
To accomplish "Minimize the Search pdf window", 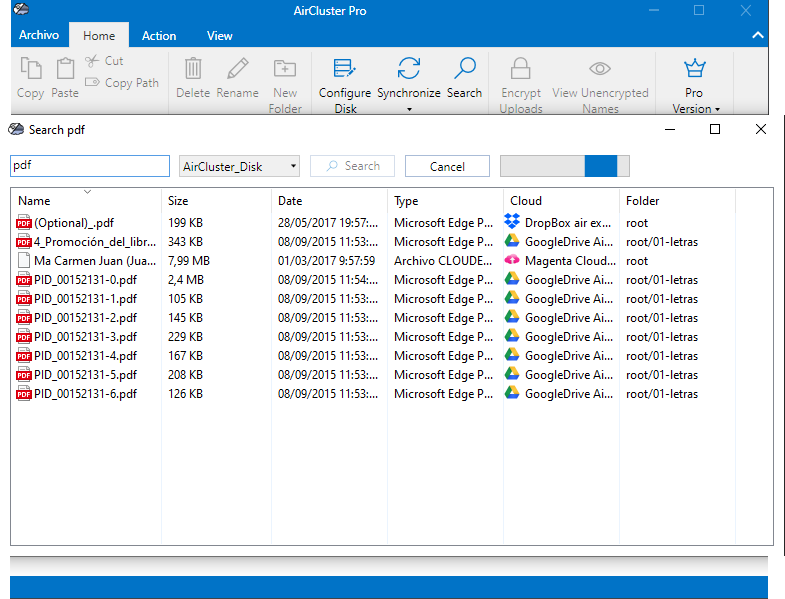I will [670, 129].
